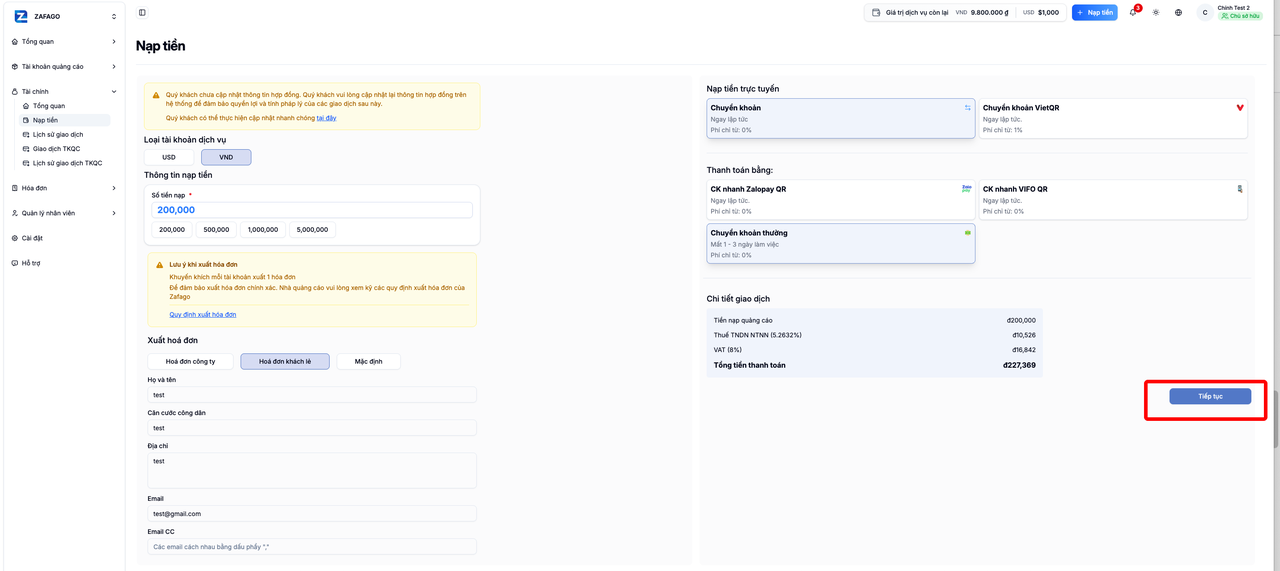1280x571 pixels.
Task: Collapse the sidebar with the panel toggle icon
Action: (142, 13)
